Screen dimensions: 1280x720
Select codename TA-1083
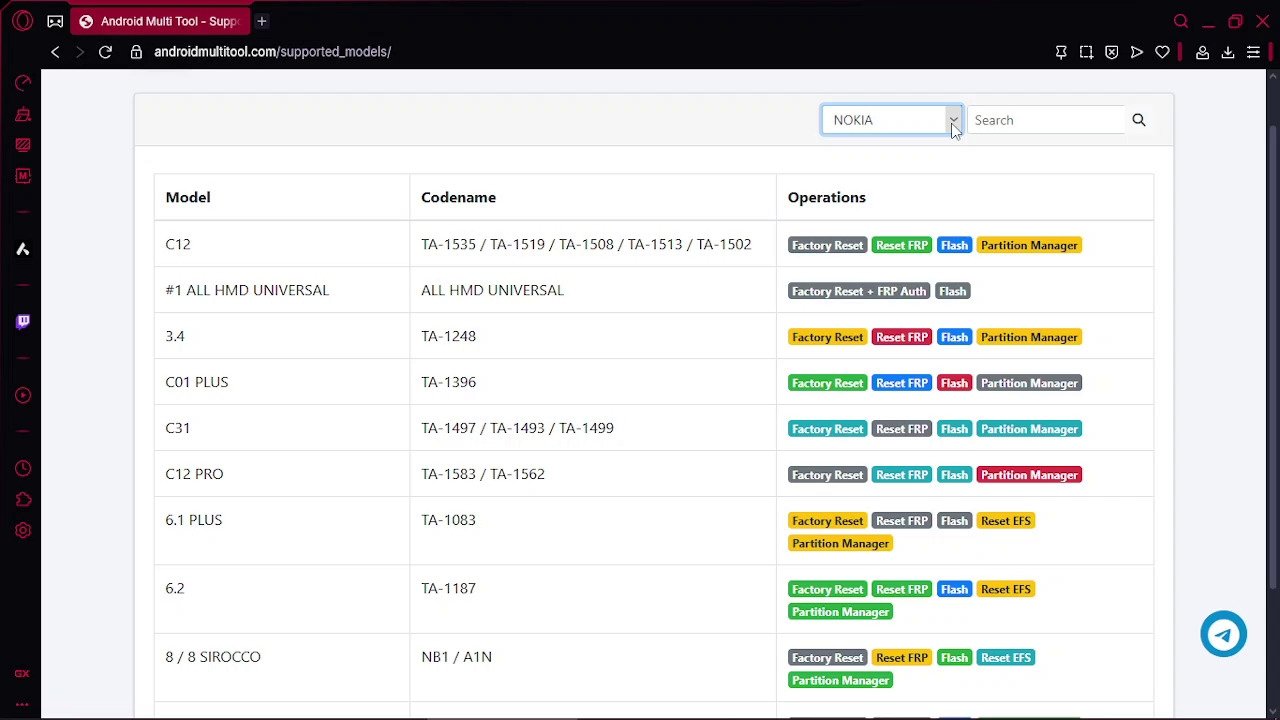click(448, 520)
